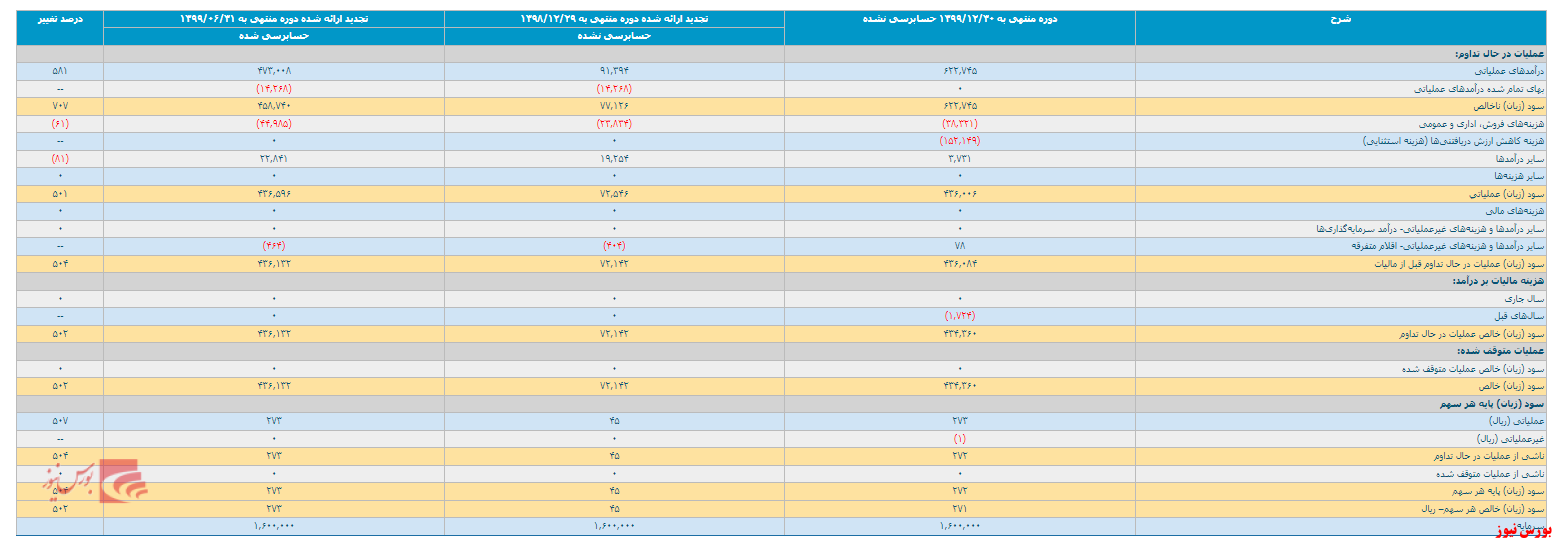Click the 'درصد تغییر' column header
1555x542 pixels.
pos(59,19)
